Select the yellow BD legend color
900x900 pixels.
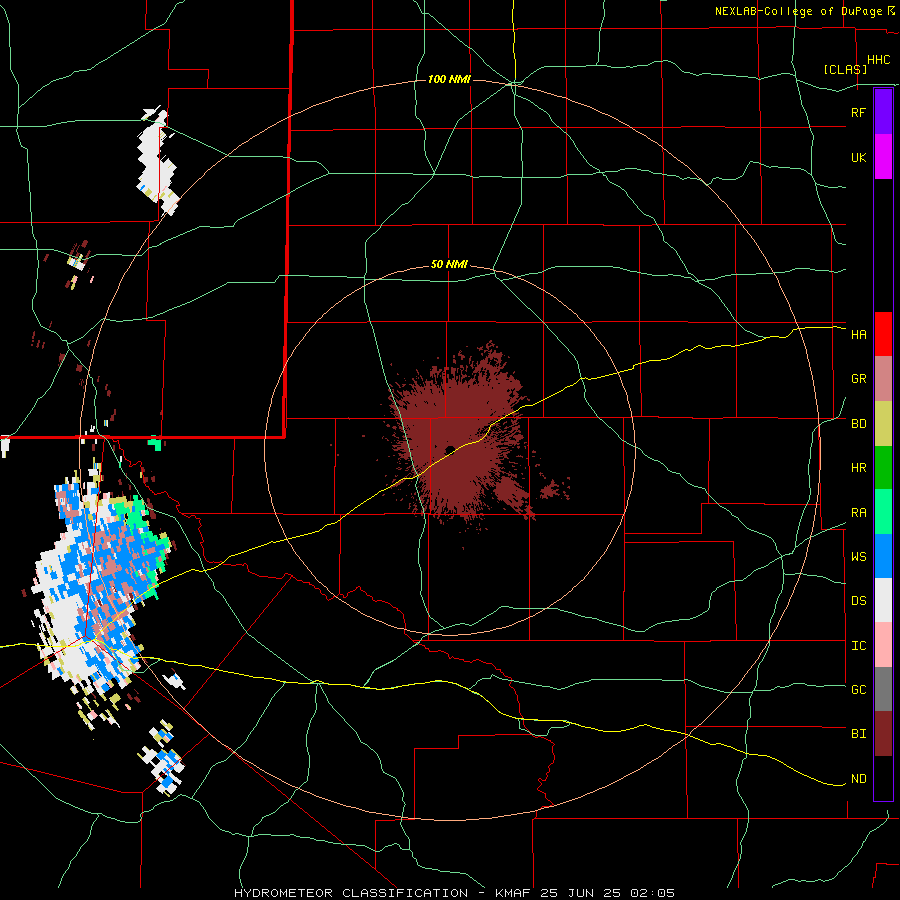click(883, 424)
